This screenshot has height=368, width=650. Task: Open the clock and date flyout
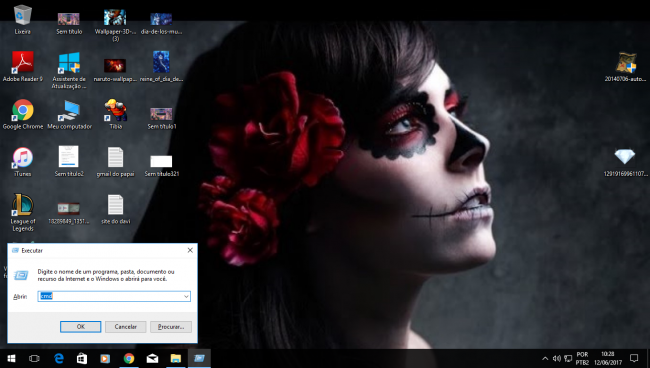pos(608,358)
